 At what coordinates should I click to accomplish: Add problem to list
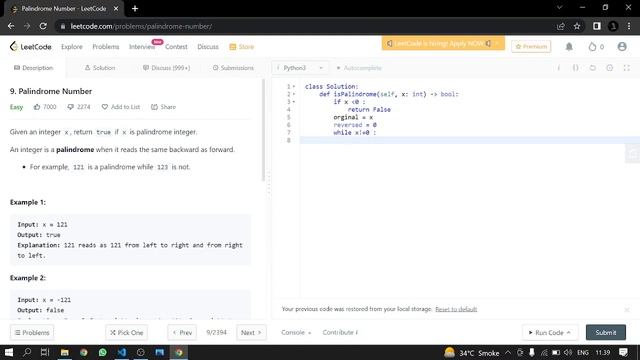click(121, 107)
